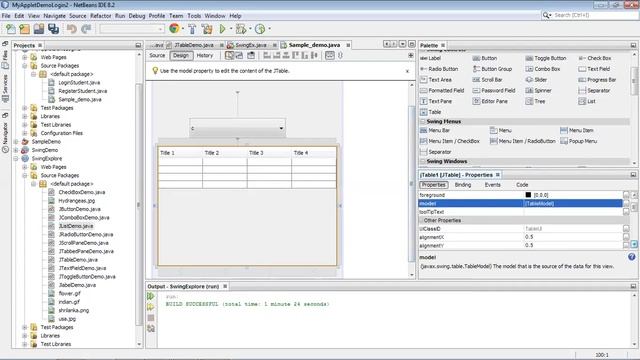Open the Refactor menu

click(x=100, y=16)
